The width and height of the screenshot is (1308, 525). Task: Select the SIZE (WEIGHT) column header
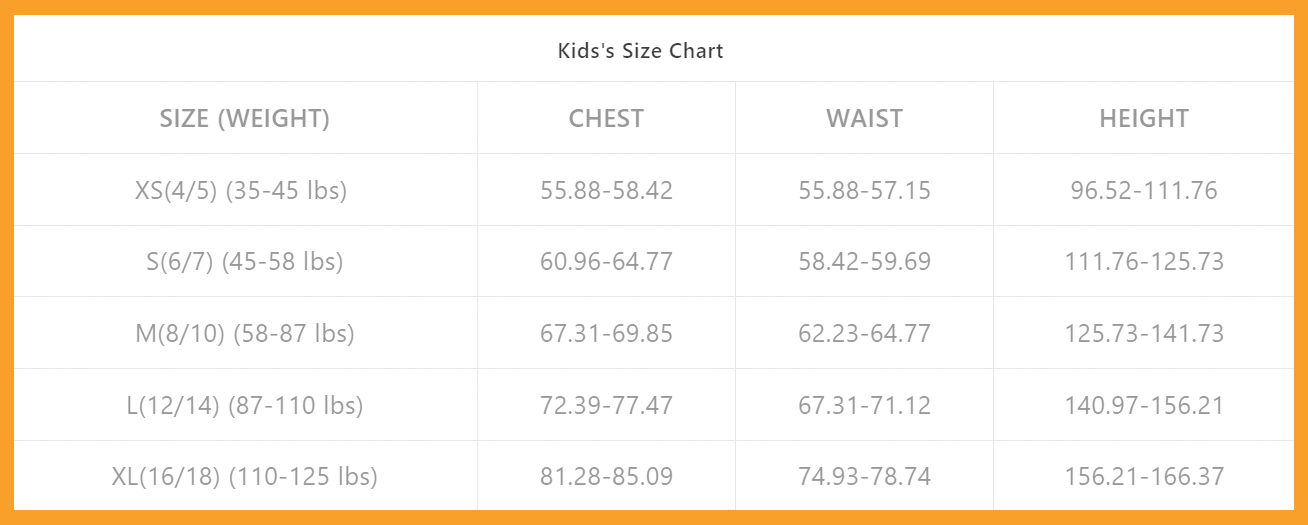pos(245,118)
